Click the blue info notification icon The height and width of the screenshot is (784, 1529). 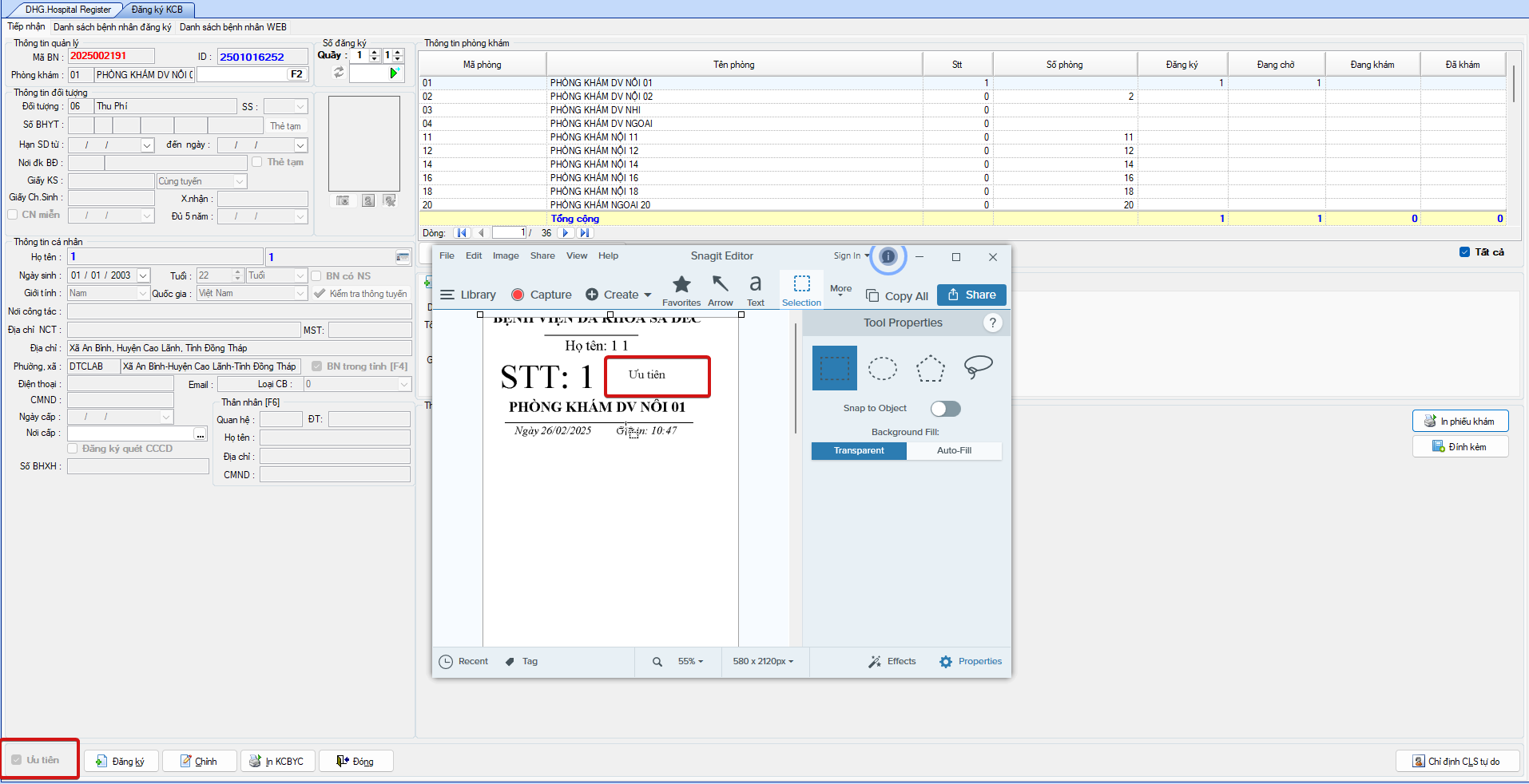tap(888, 256)
